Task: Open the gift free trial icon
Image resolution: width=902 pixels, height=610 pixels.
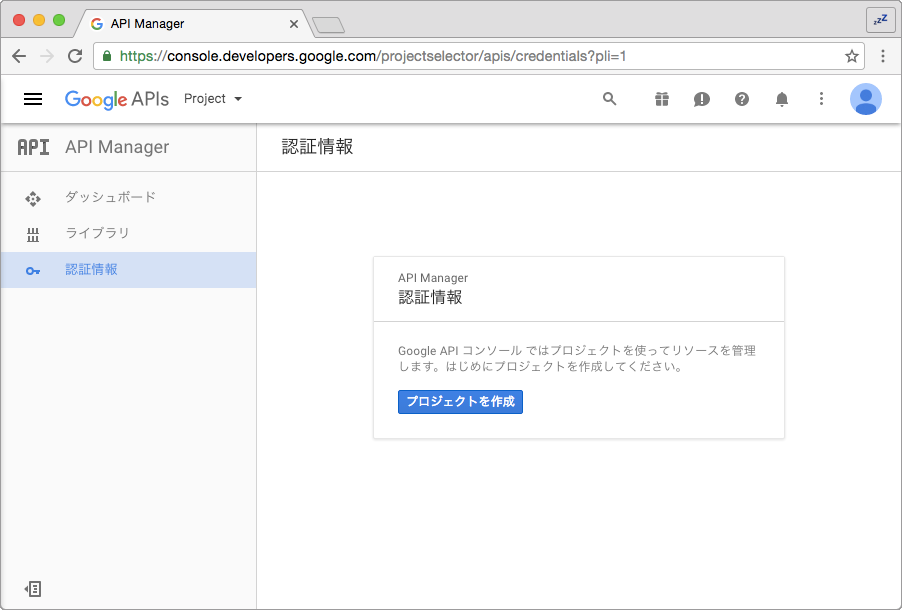Action: coord(662,99)
